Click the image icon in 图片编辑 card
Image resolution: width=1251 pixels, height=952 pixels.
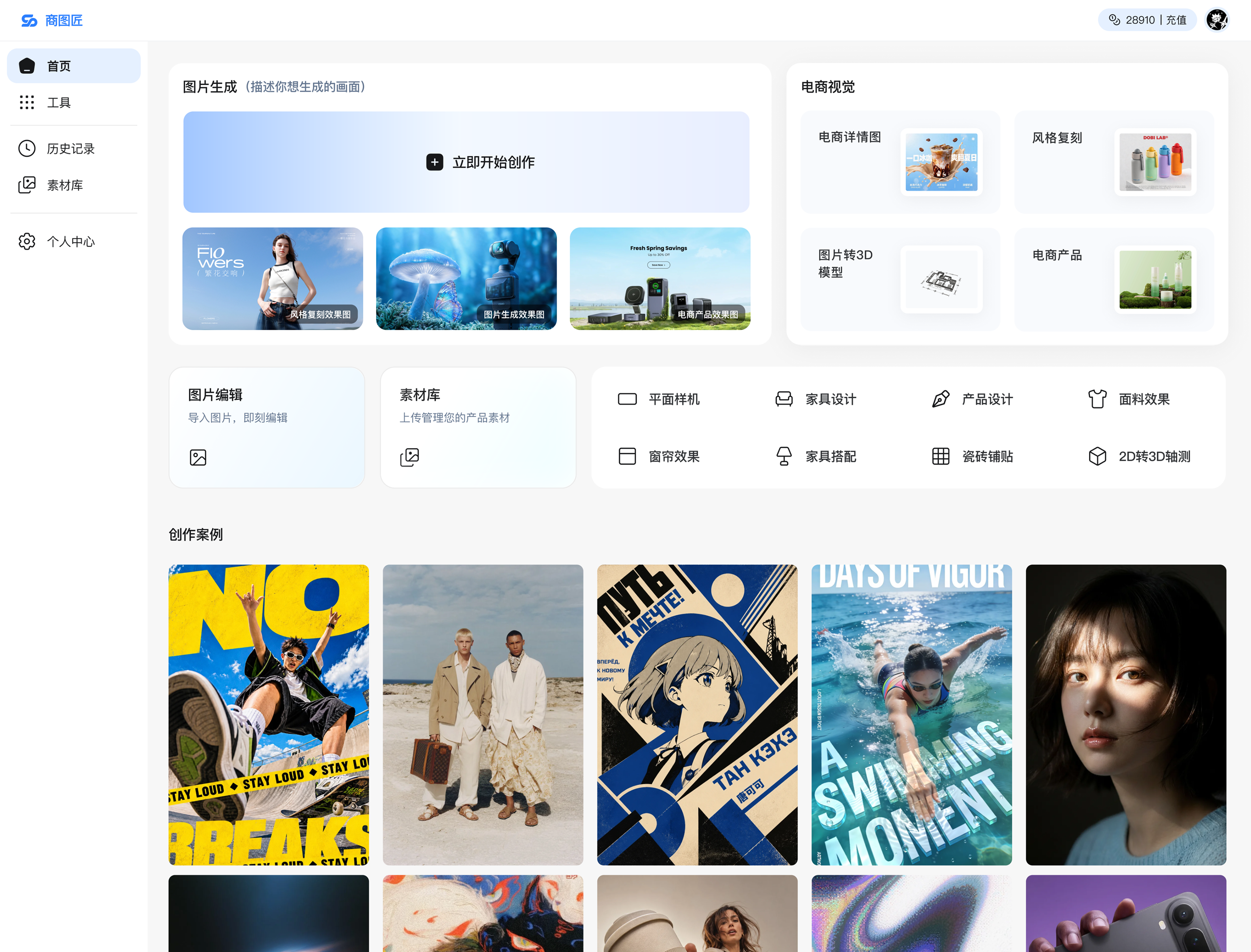[x=198, y=457]
